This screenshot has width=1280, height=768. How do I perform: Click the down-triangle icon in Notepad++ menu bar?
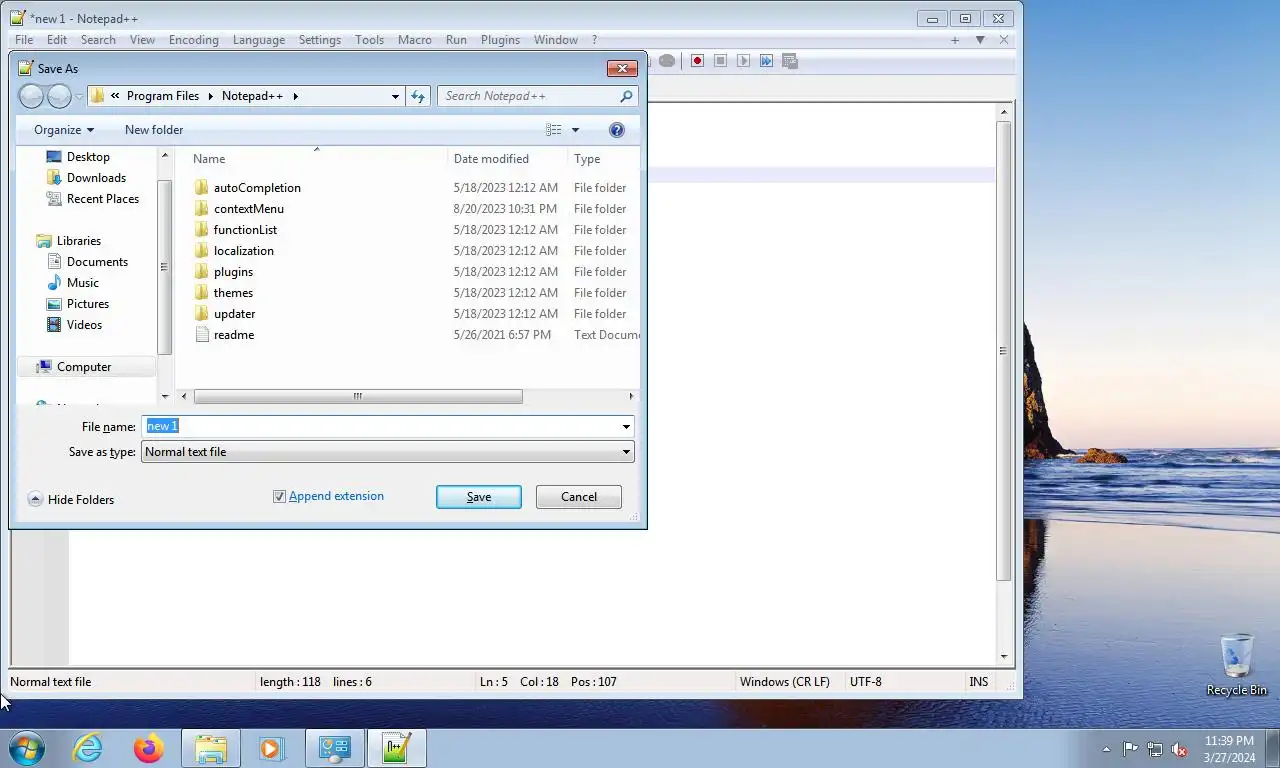coord(980,40)
